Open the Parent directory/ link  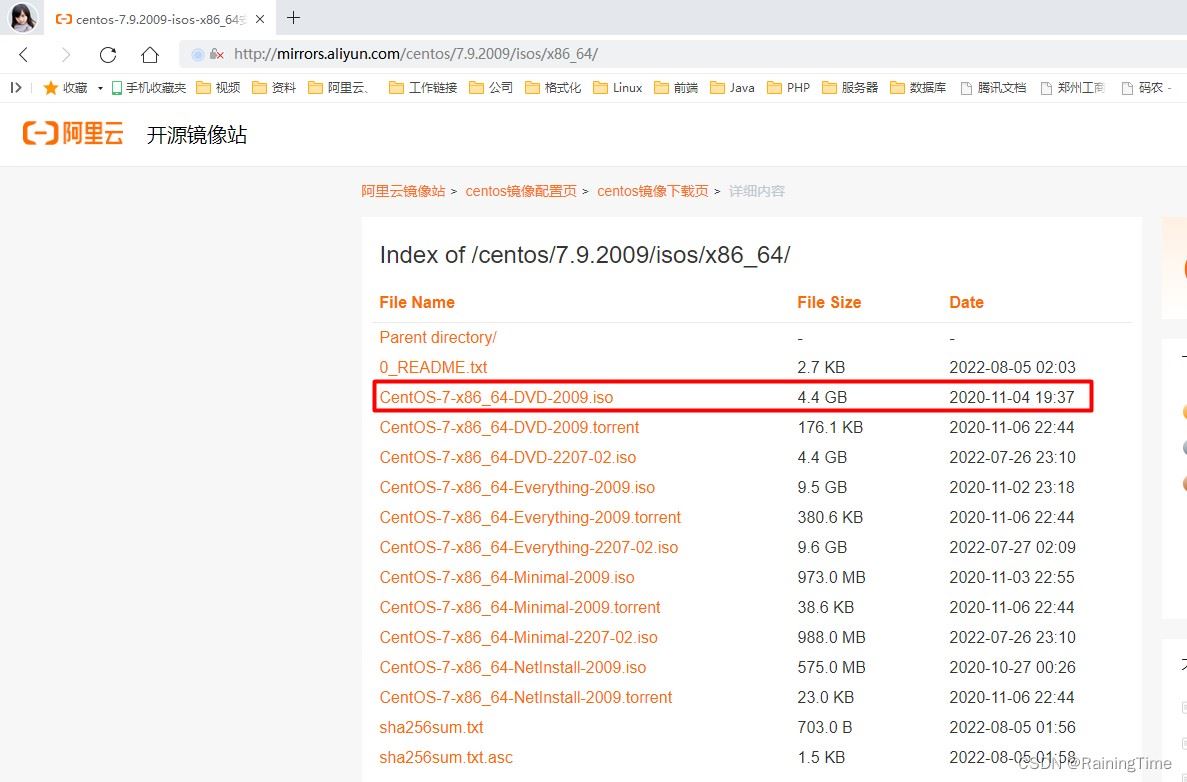[x=438, y=337]
